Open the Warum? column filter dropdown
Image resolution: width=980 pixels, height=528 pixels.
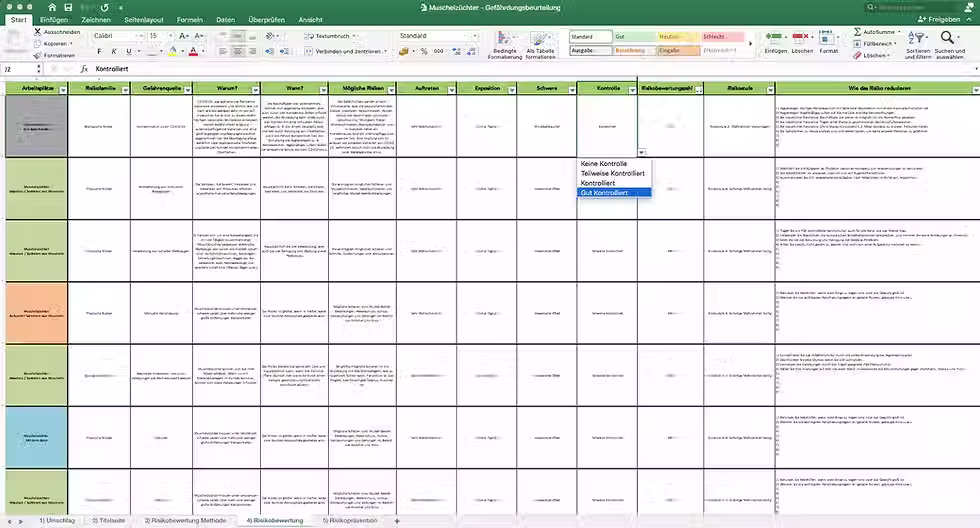click(256, 91)
